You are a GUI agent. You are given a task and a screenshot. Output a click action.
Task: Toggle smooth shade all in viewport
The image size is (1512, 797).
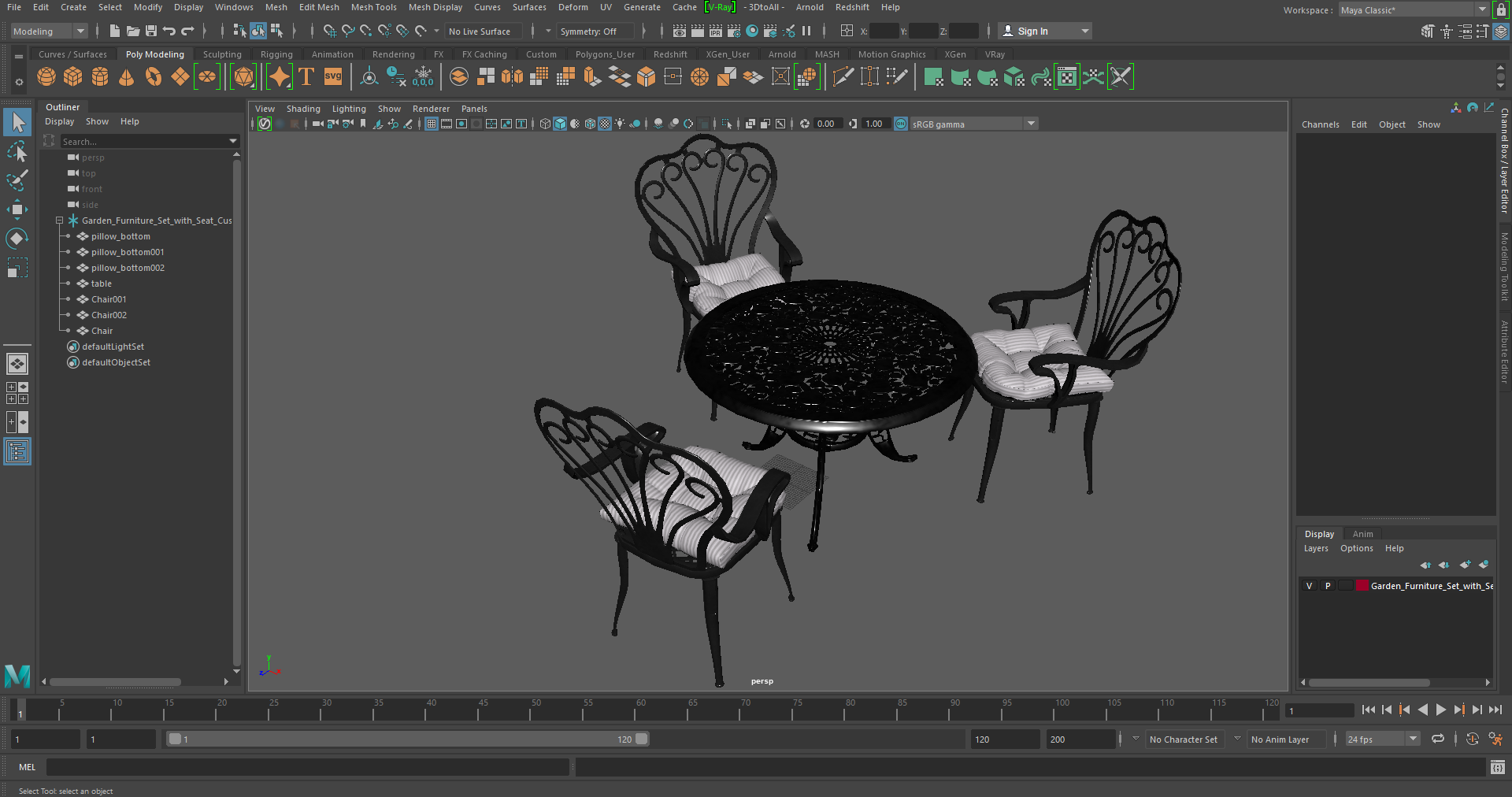click(x=560, y=124)
